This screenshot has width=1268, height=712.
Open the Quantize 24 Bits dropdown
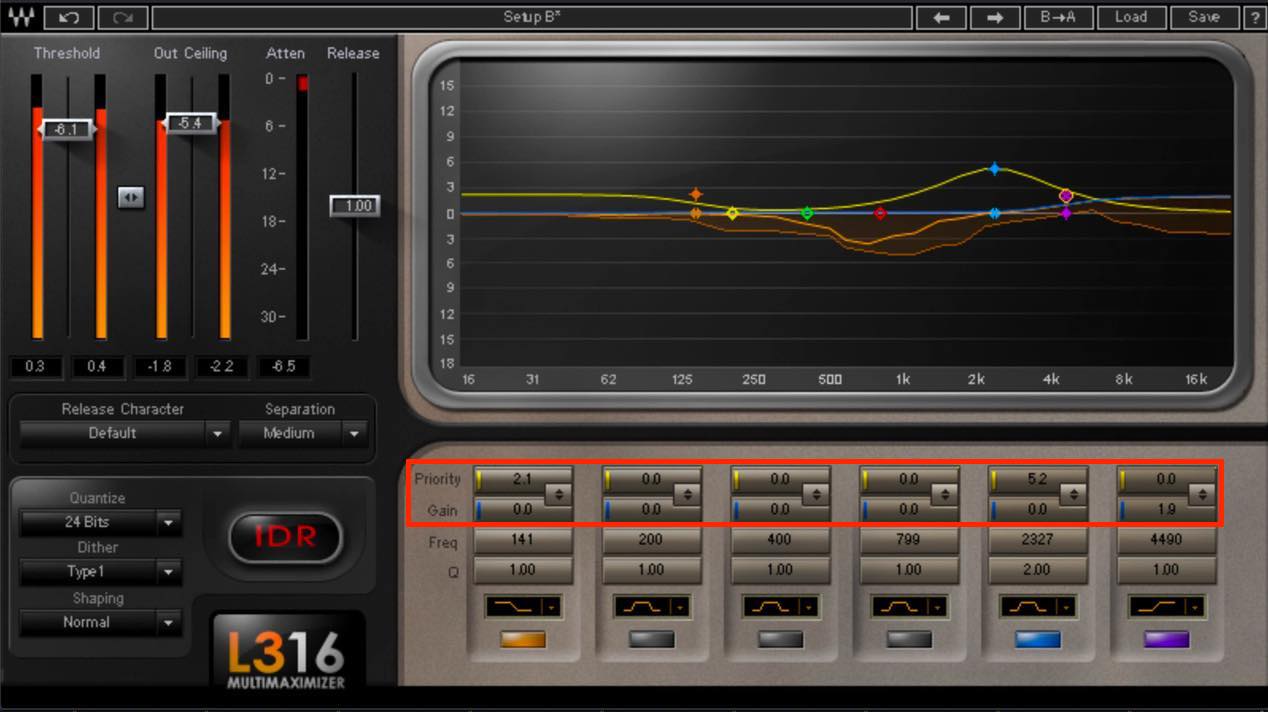100,522
